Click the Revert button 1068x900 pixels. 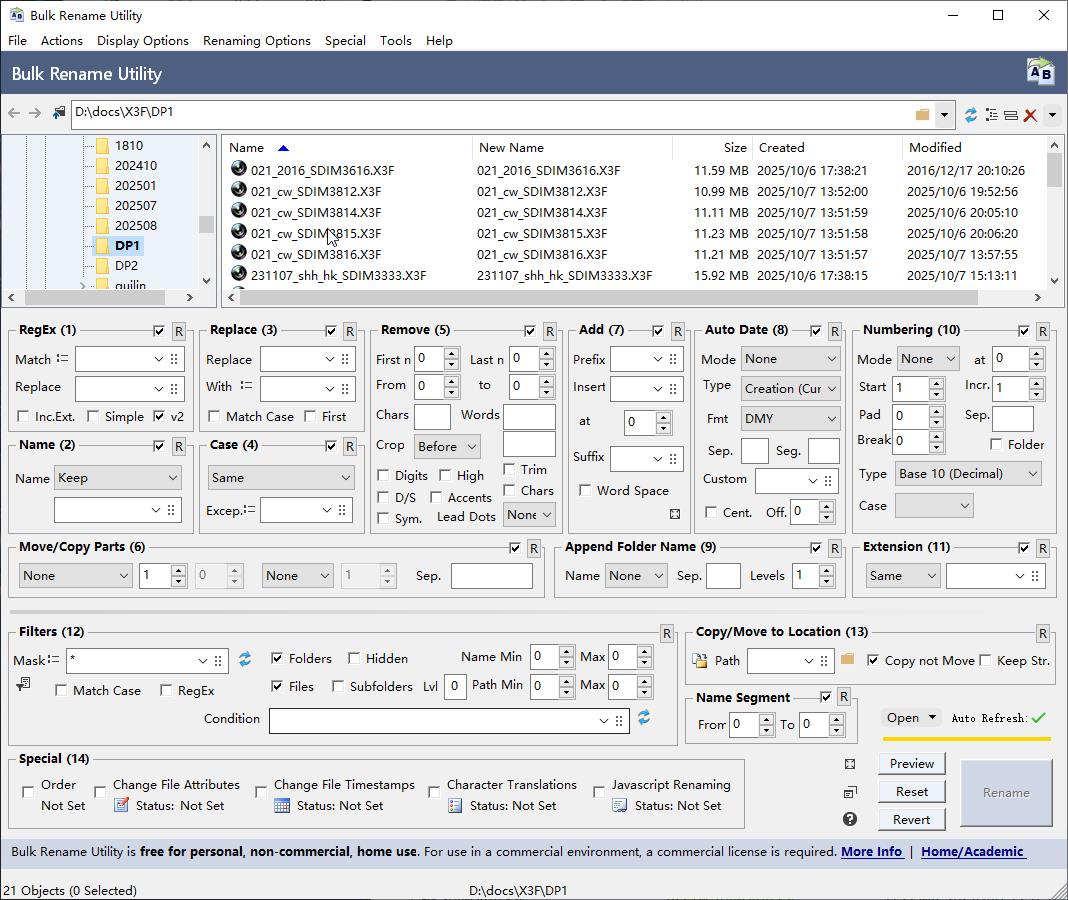tap(911, 820)
